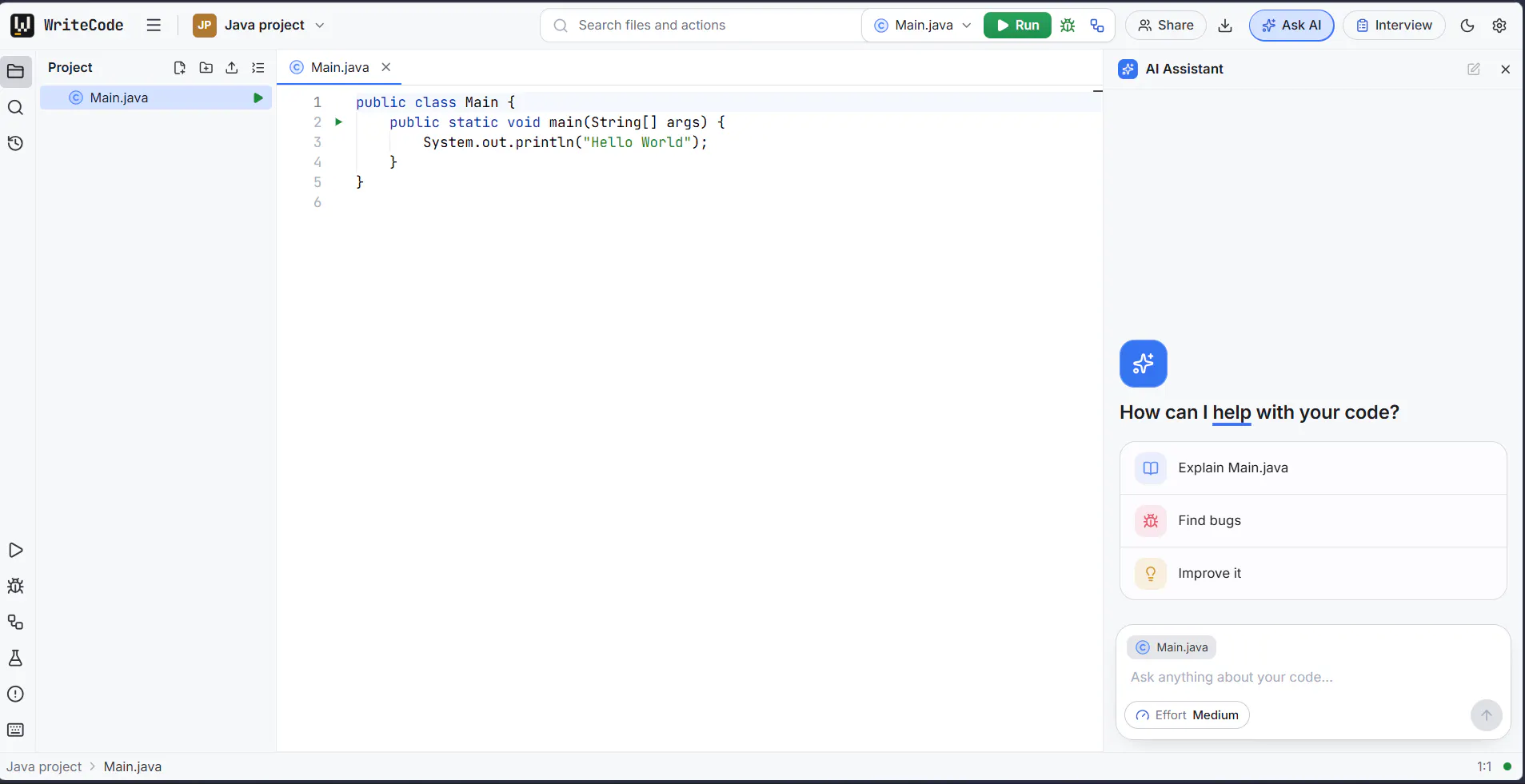This screenshot has width=1525, height=784.
Task: Open the problems alert icon in the sidebar
Action: (x=15, y=694)
